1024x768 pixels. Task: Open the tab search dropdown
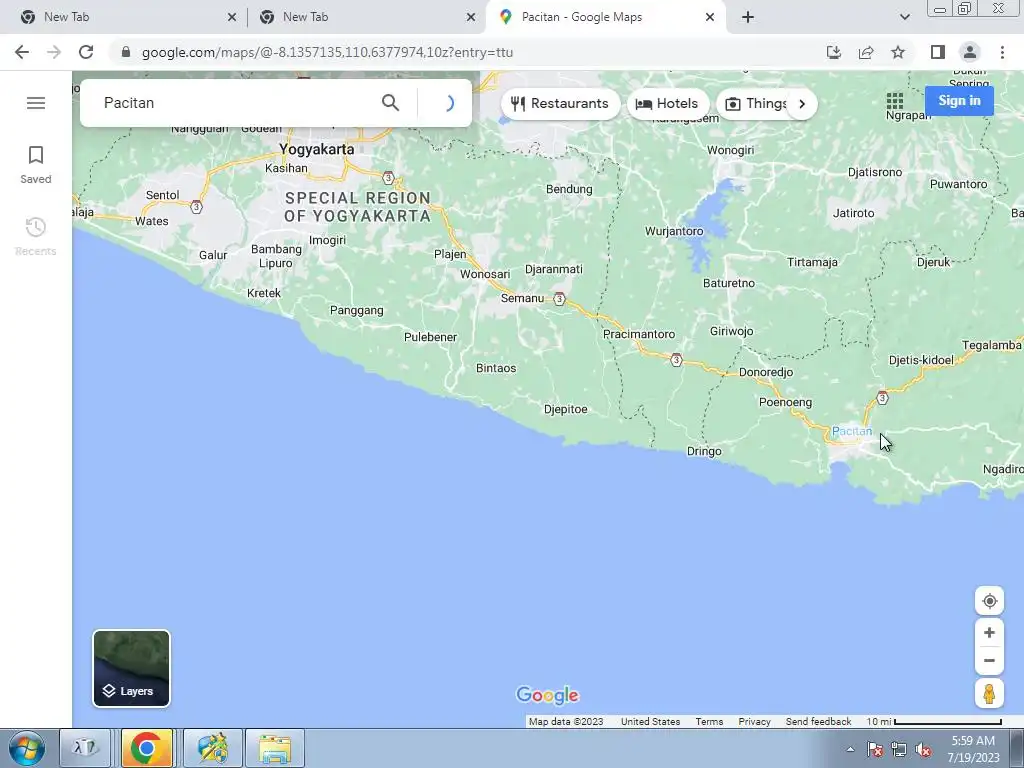[904, 17]
